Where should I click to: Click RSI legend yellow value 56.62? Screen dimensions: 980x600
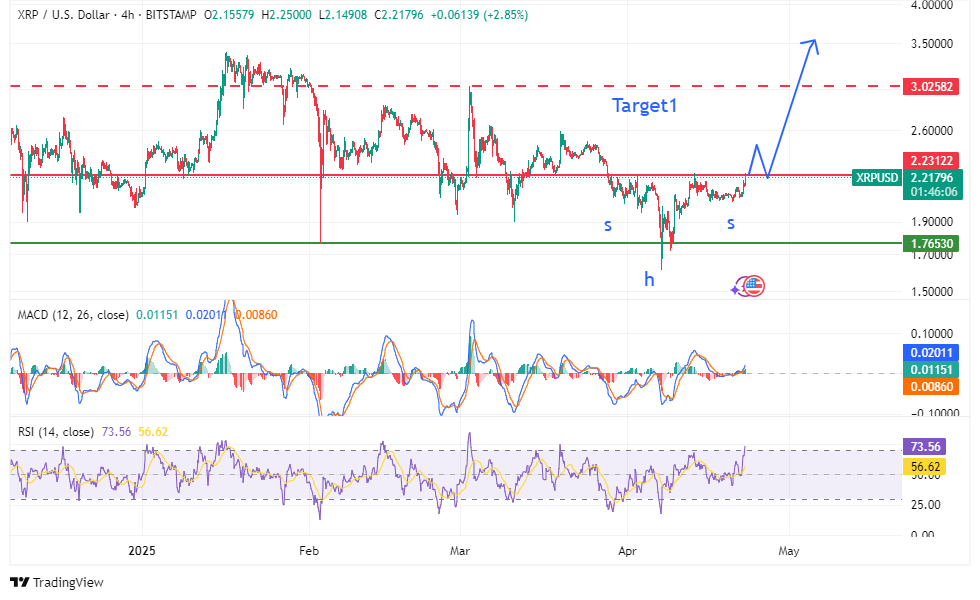(153, 432)
